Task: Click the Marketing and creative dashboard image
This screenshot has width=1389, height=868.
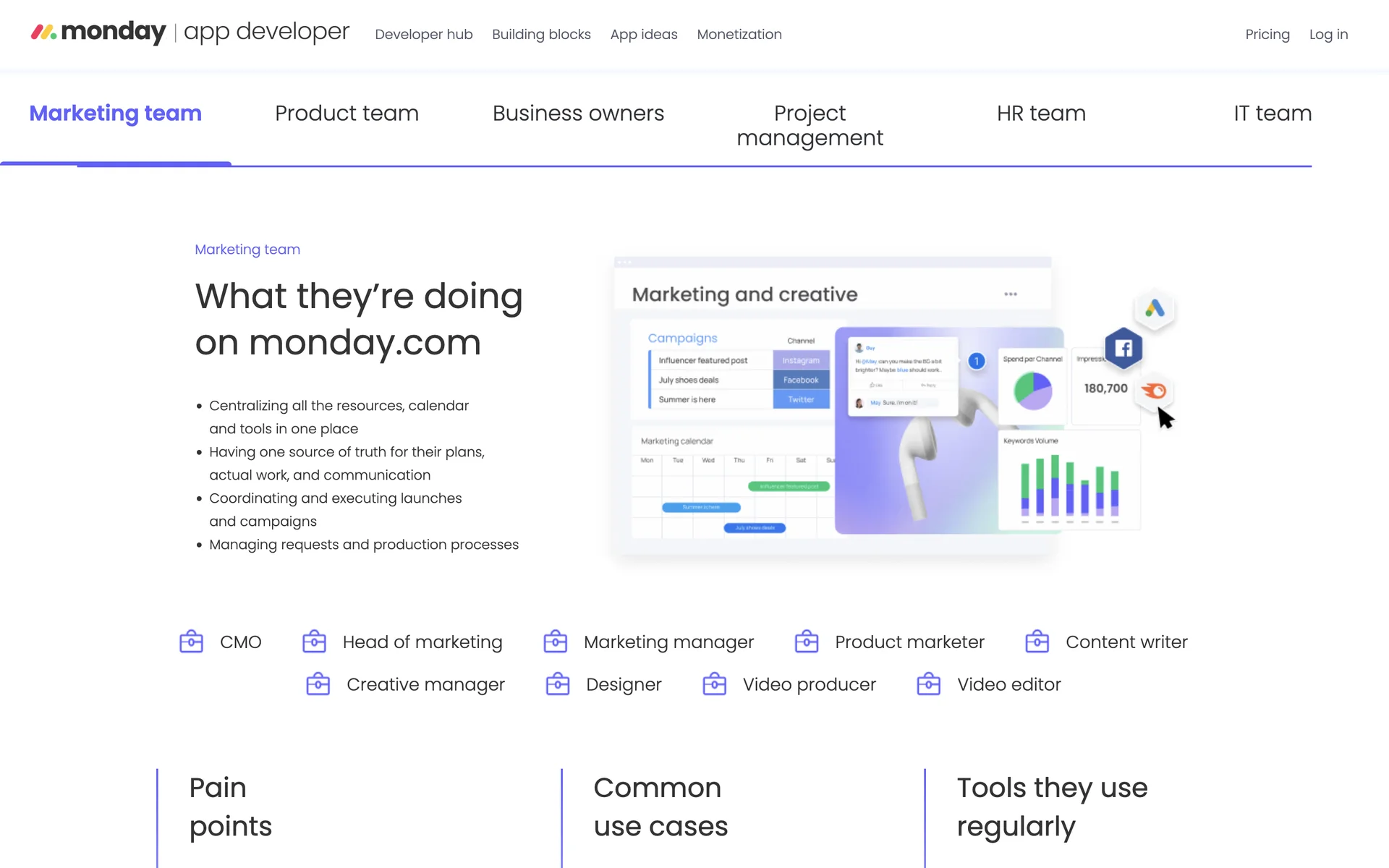Action: (832, 405)
